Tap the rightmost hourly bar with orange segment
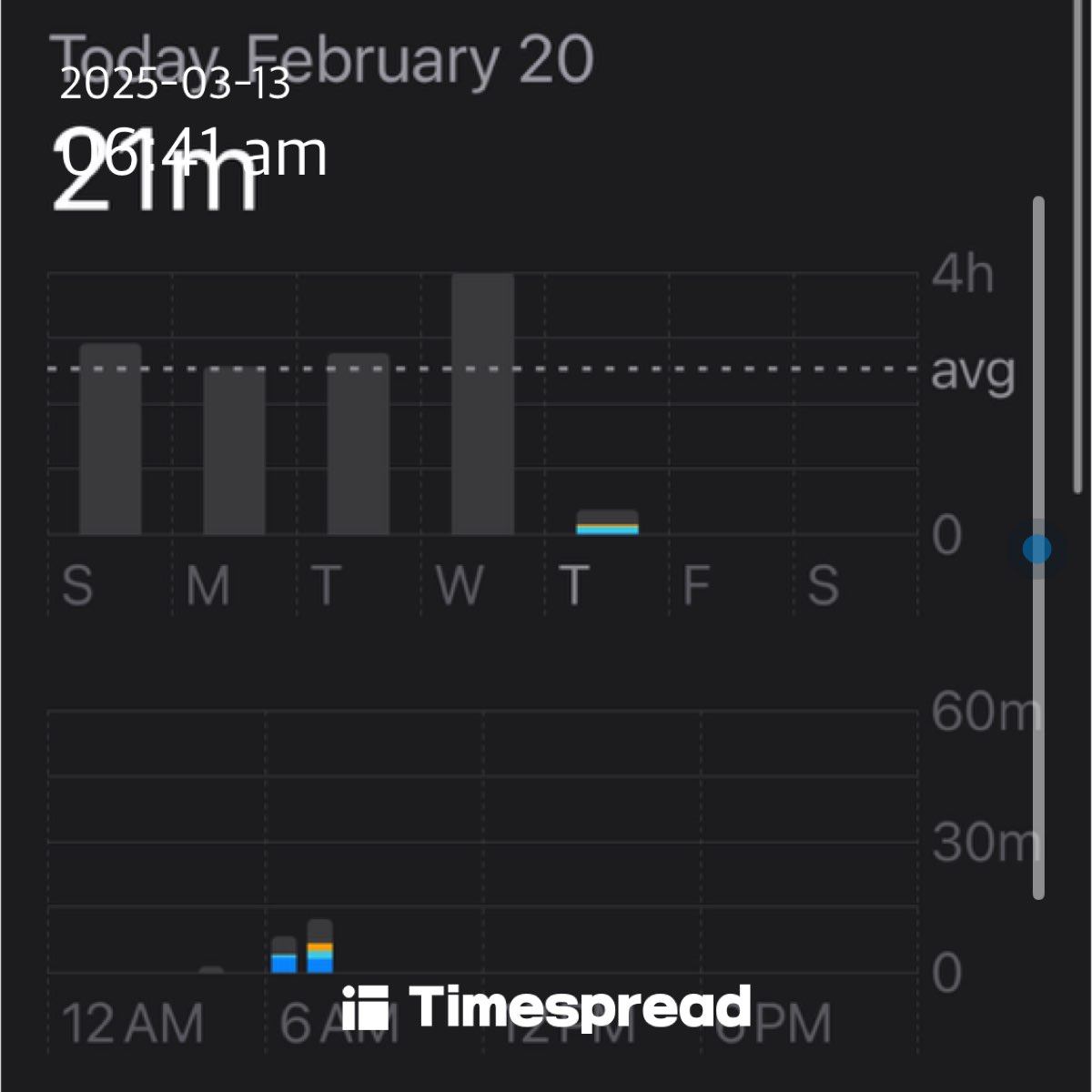1092x1092 pixels. click(320, 947)
